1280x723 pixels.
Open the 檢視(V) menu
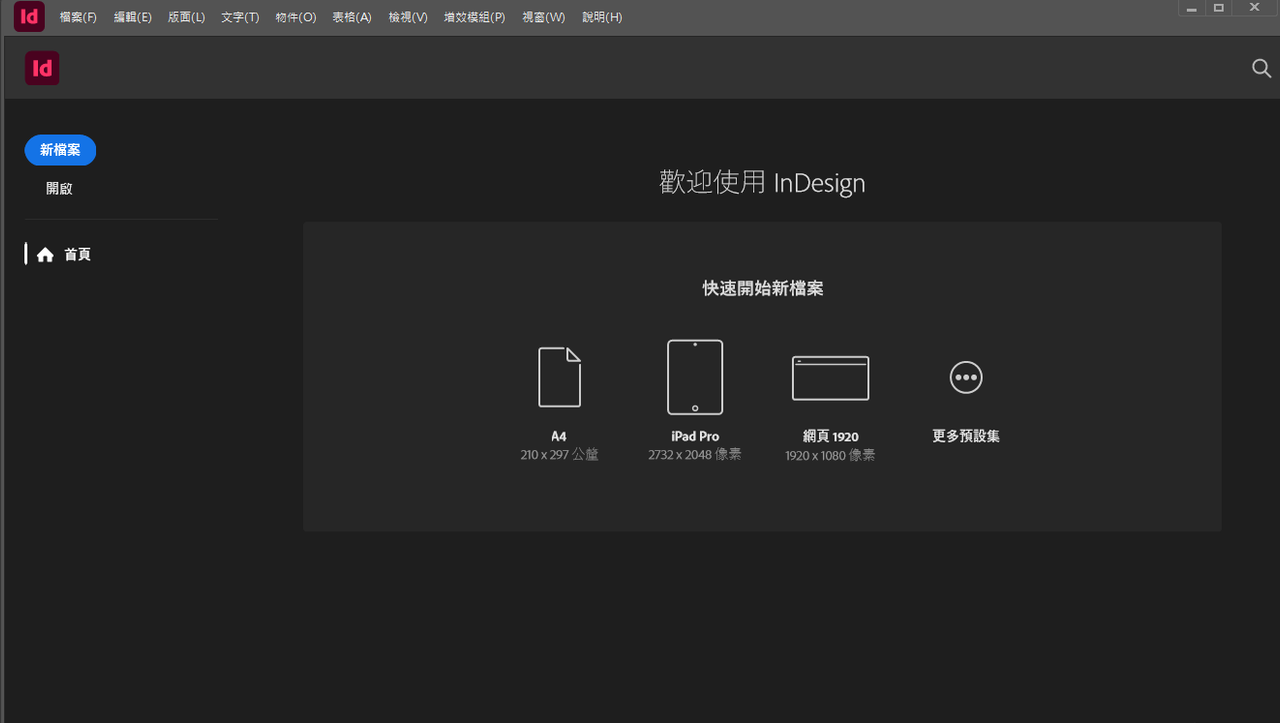[407, 17]
